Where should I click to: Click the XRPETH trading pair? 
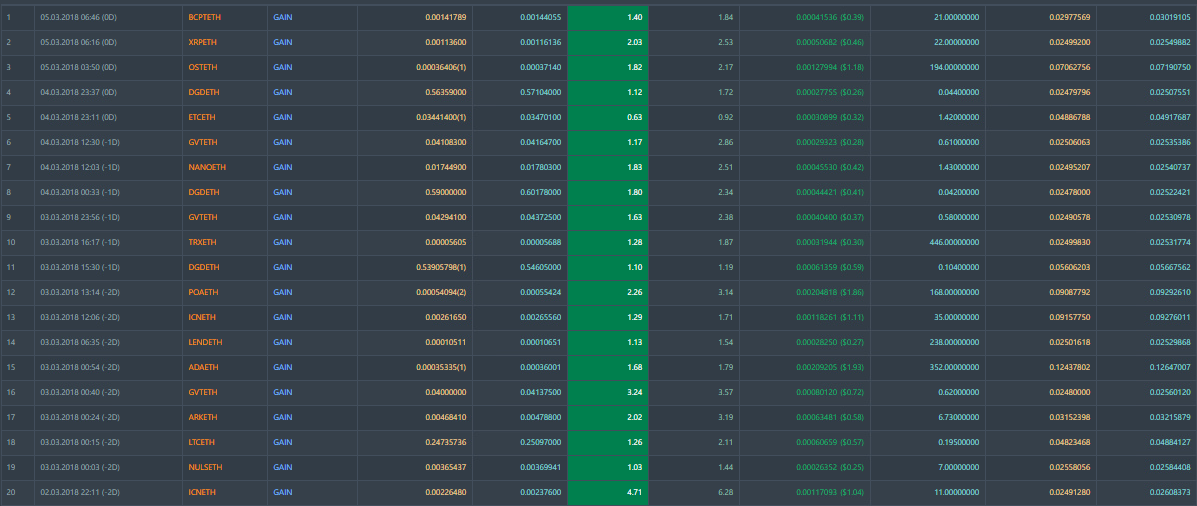[203, 43]
